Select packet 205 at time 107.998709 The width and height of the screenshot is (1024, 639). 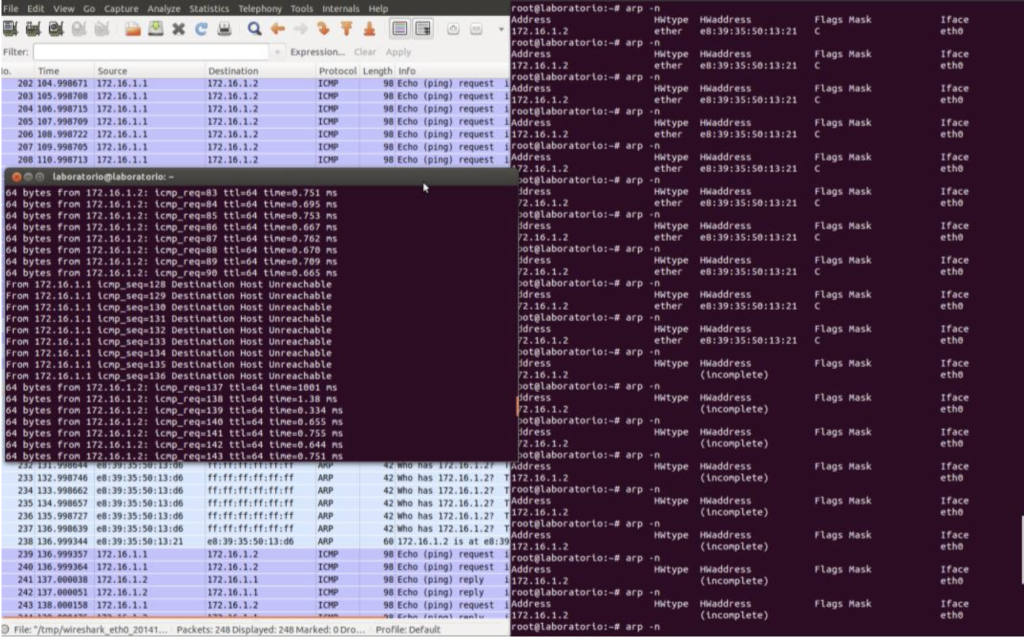pyautogui.click(x=255, y=122)
